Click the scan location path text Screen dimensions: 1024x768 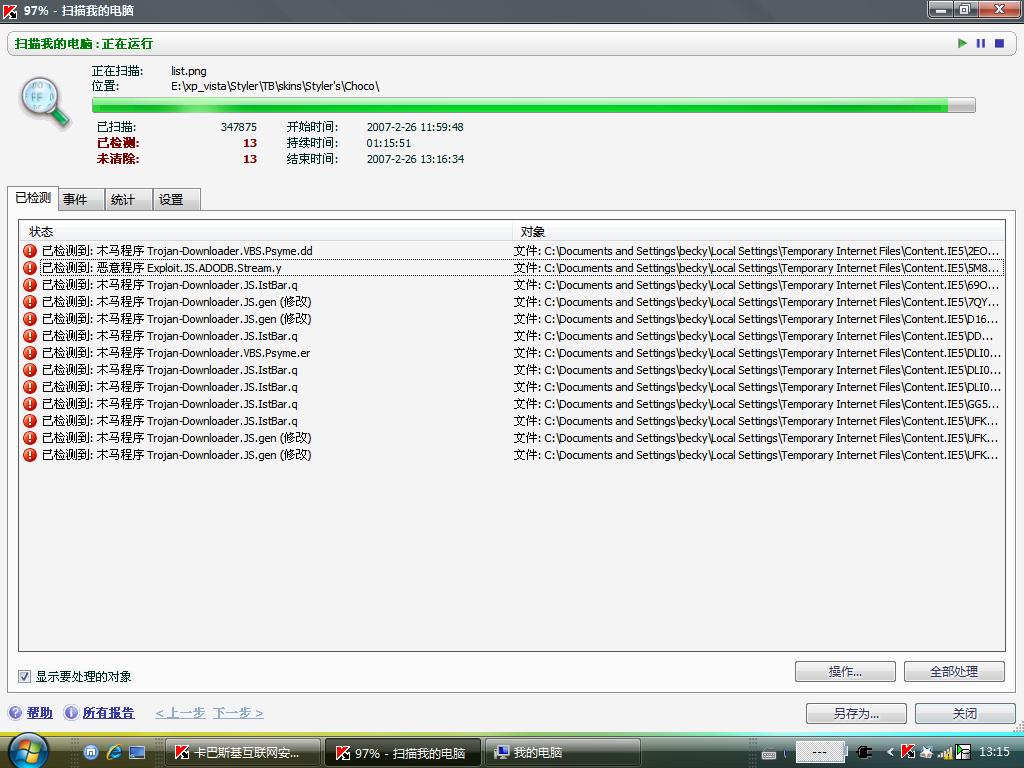click(x=275, y=86)
